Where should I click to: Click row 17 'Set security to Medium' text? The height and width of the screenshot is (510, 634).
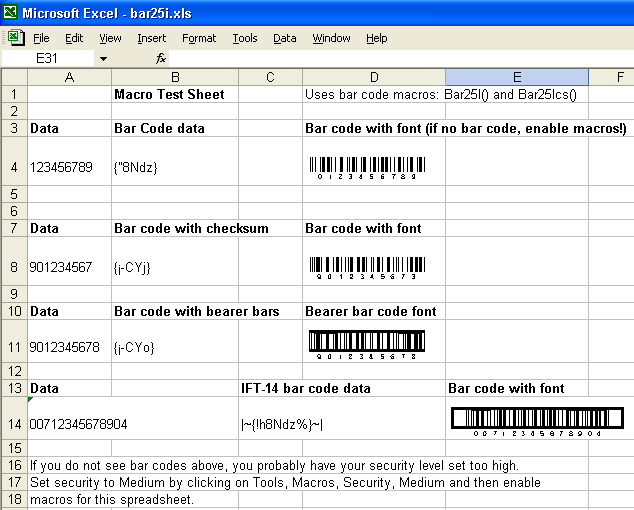(x=285, y=482)
